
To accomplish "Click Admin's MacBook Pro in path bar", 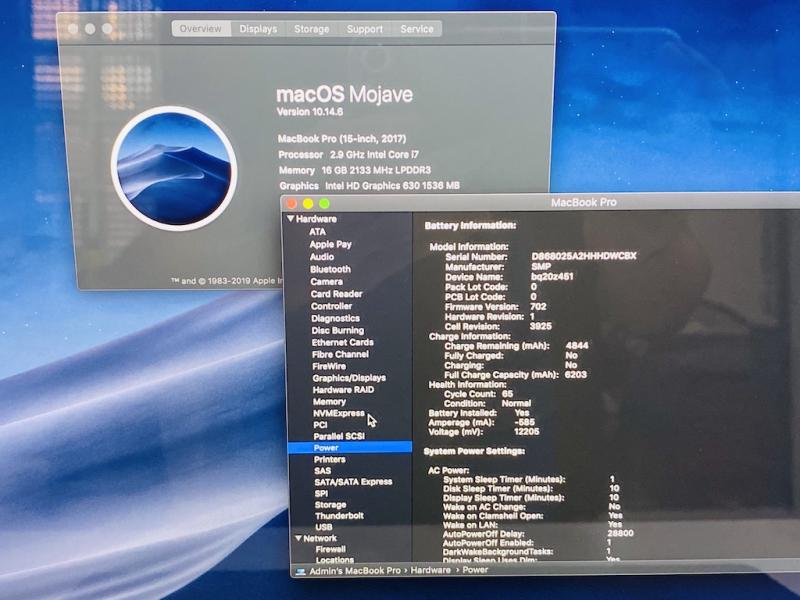I will click(x=355, y=570).
